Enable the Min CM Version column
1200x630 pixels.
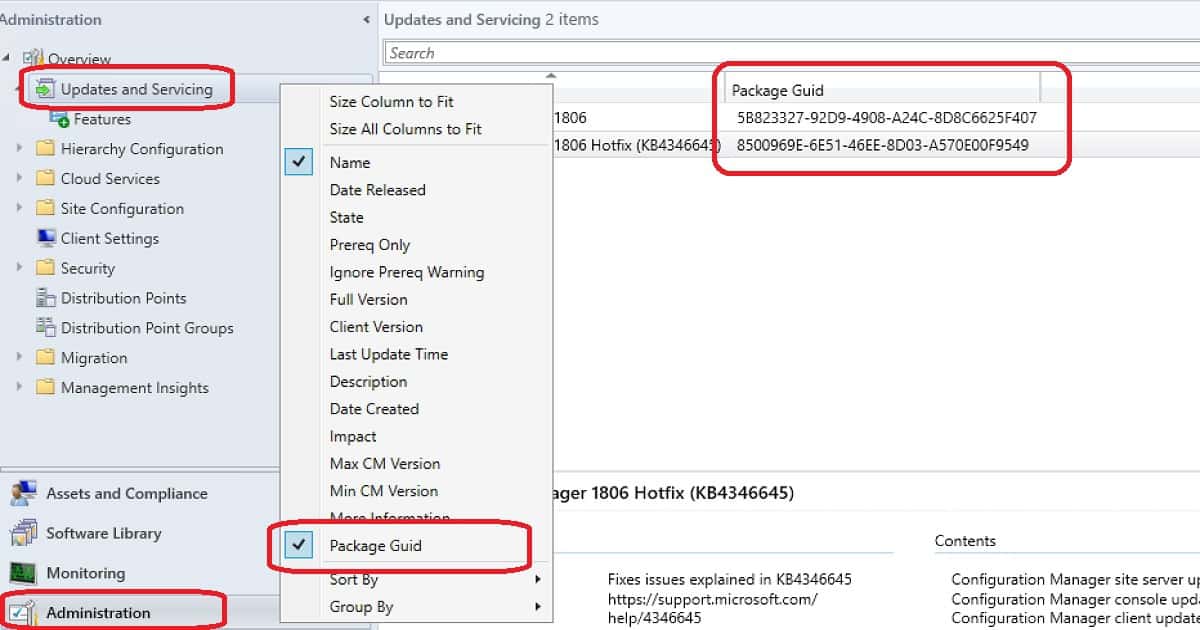pos(384,491)
